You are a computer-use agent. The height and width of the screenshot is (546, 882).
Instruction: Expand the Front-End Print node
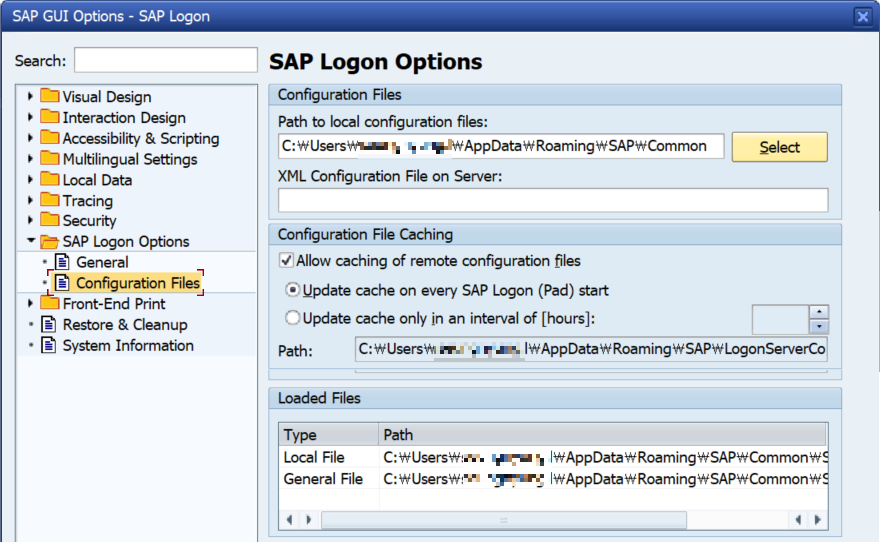coord(30,304)
